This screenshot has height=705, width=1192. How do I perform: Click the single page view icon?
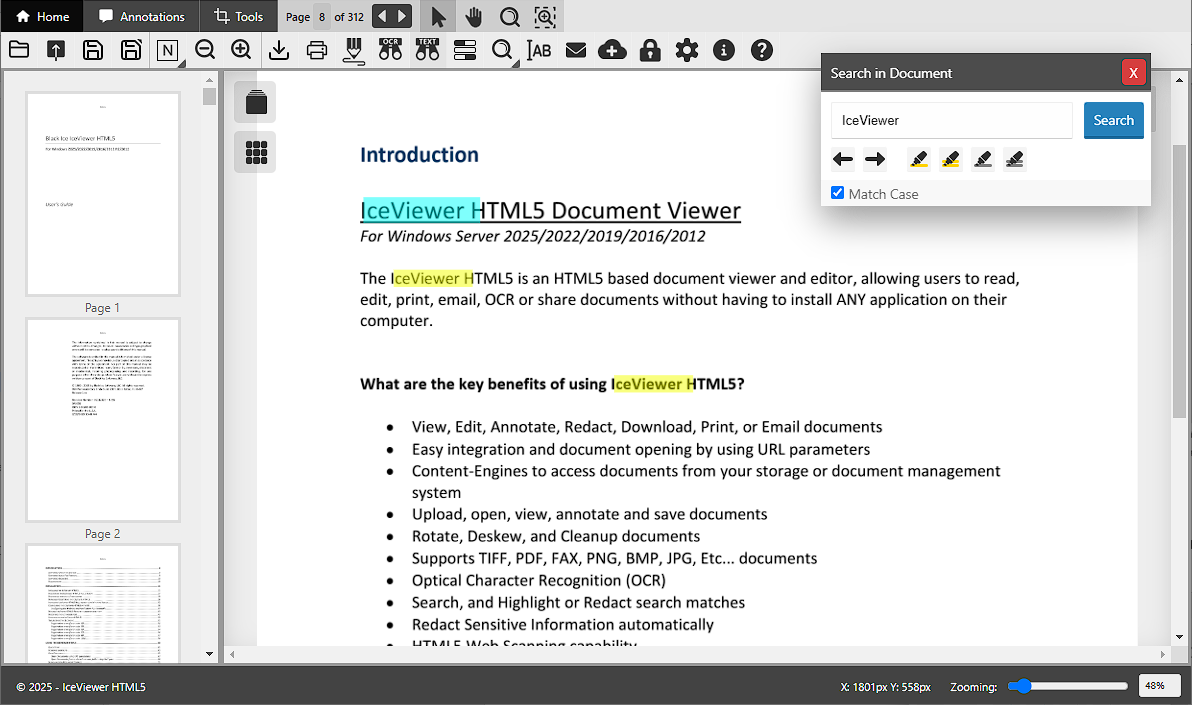coord(255,102)
